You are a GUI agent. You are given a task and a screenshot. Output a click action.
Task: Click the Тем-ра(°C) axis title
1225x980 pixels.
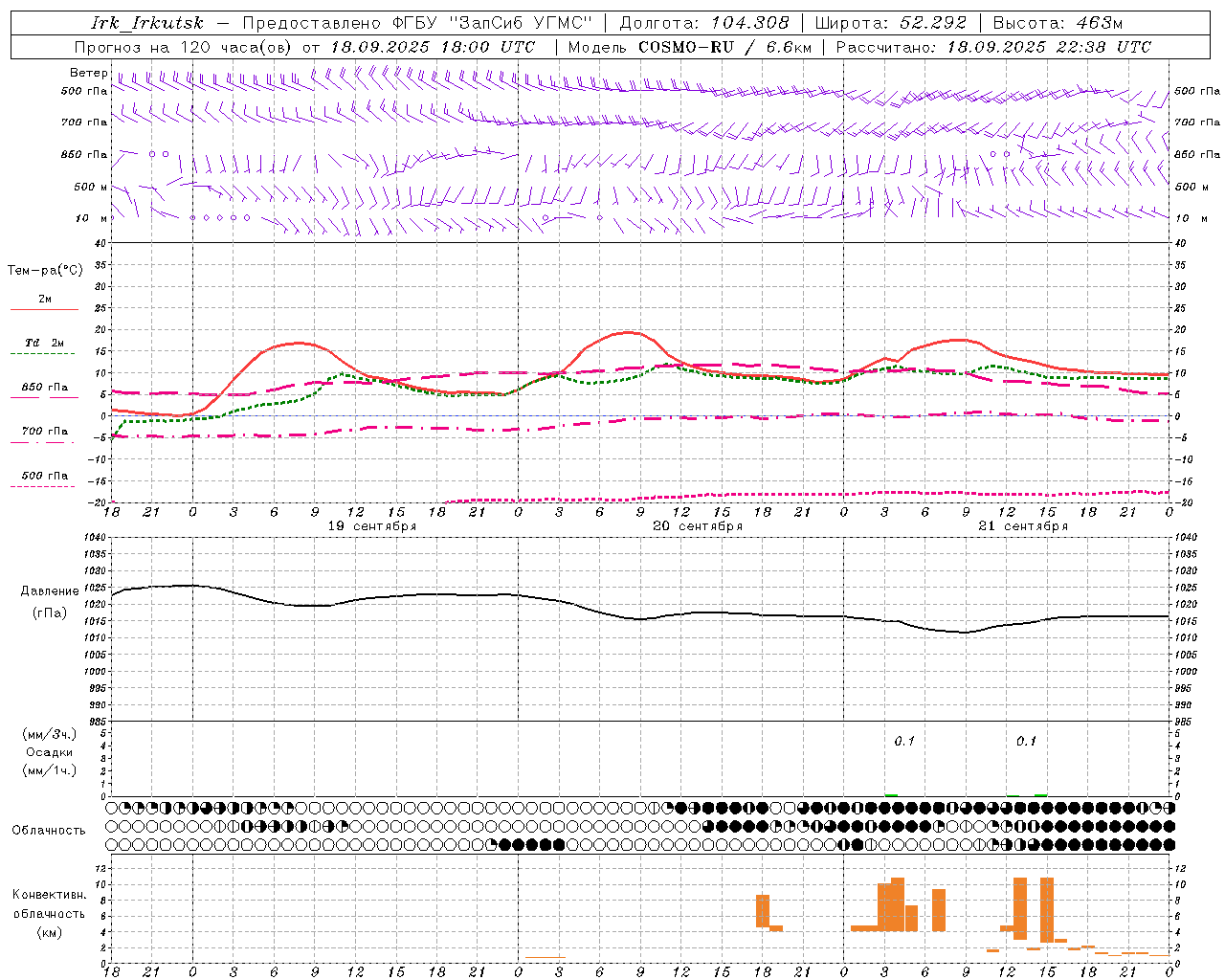pyautogui.click(x=45, y=271)
